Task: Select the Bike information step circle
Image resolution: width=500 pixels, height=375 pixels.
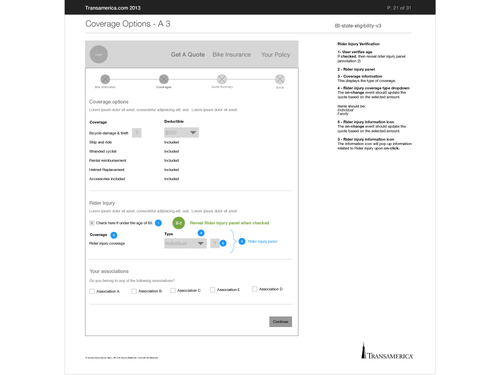Action: coord(105,79)
